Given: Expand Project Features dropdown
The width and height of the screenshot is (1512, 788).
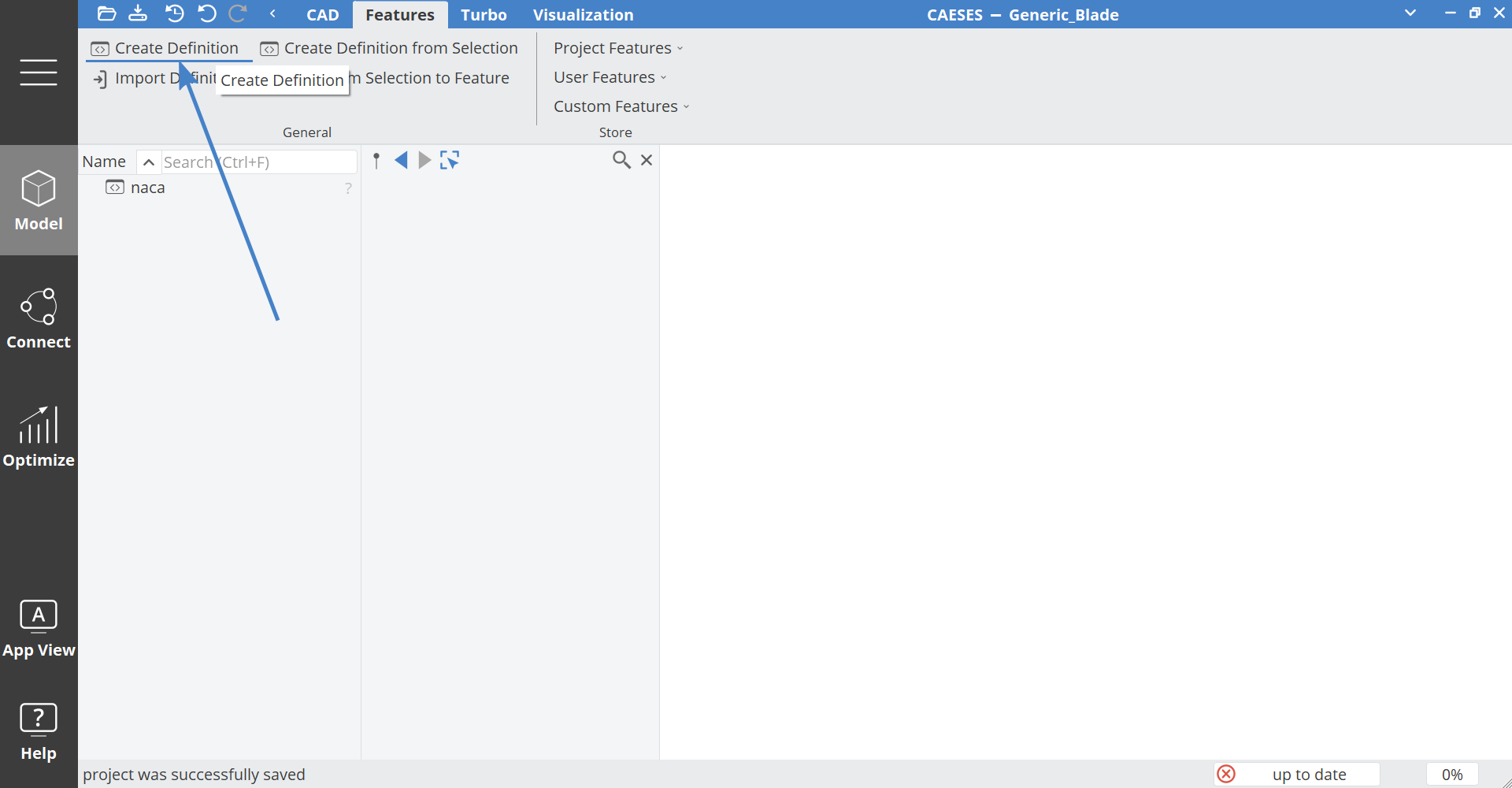Looking at the screenshot, I should coord(618,48).
